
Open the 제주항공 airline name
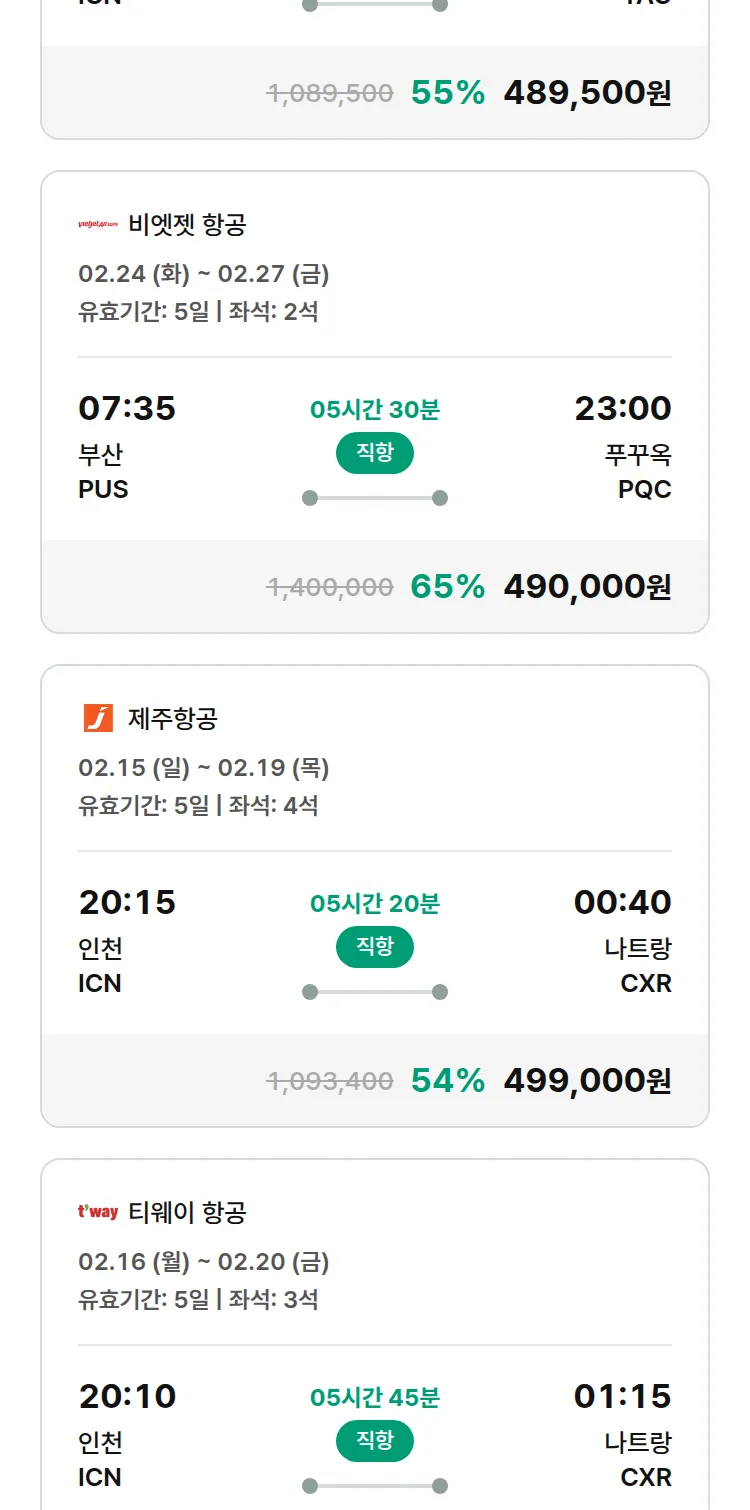tap(173, 718)
